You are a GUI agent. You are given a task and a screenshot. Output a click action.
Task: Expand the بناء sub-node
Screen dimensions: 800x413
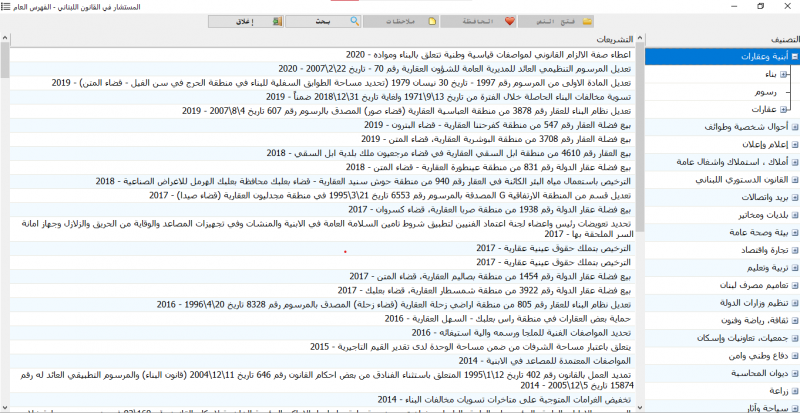783,75
